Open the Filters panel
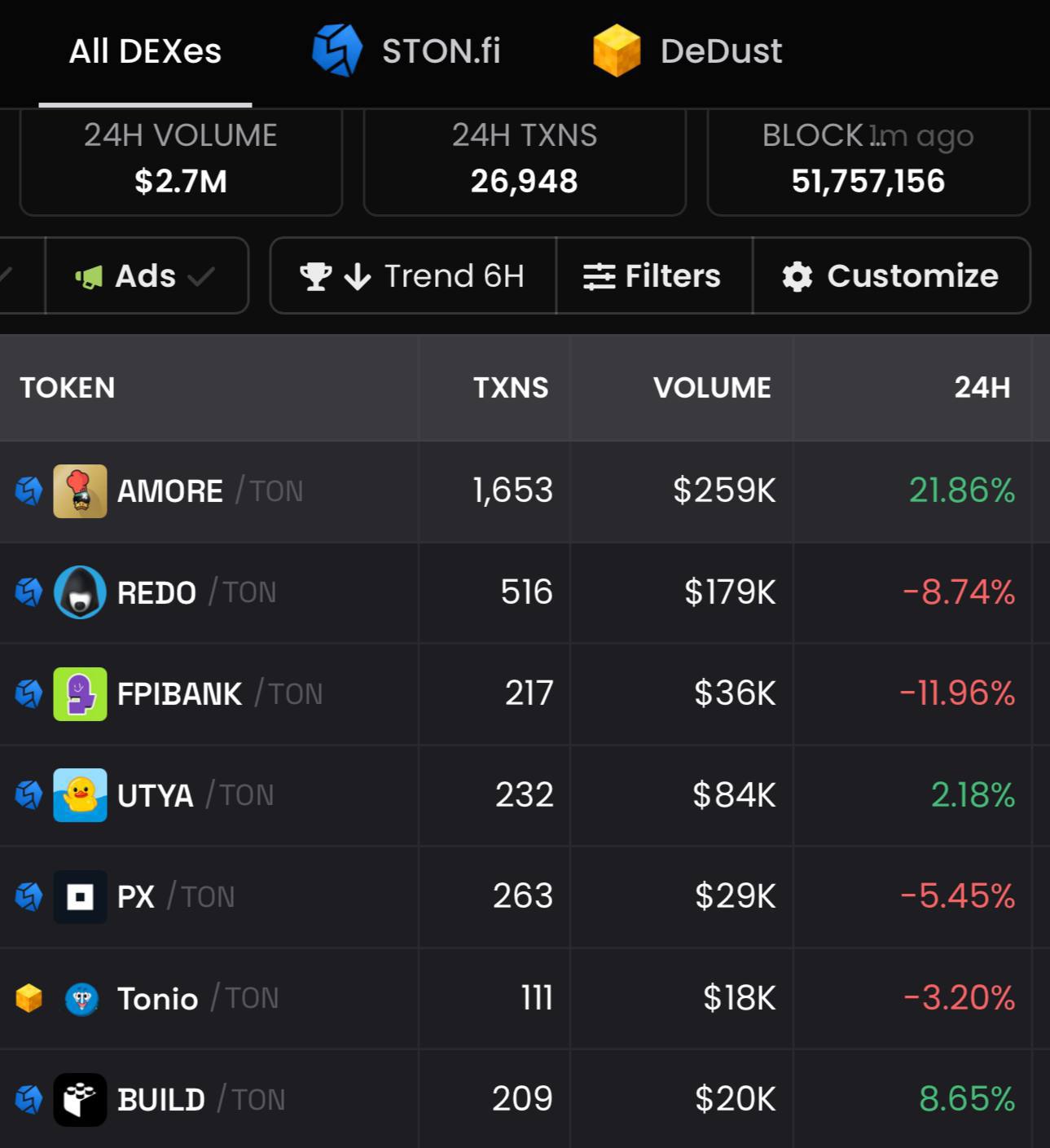The height and width of the screenshot is (1148, 1050). click(x=654, y=275)
